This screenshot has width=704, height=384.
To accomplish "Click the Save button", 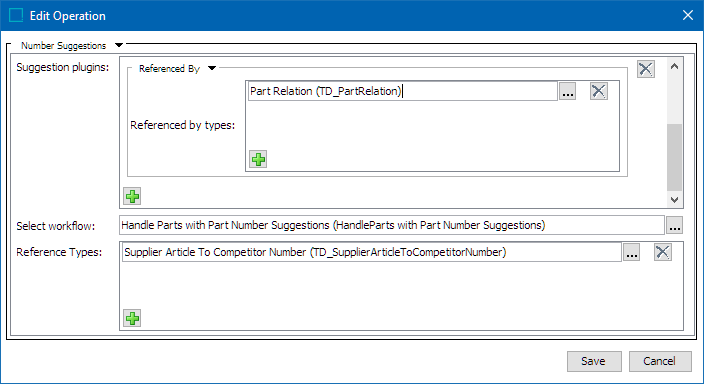I will point(594,361).
